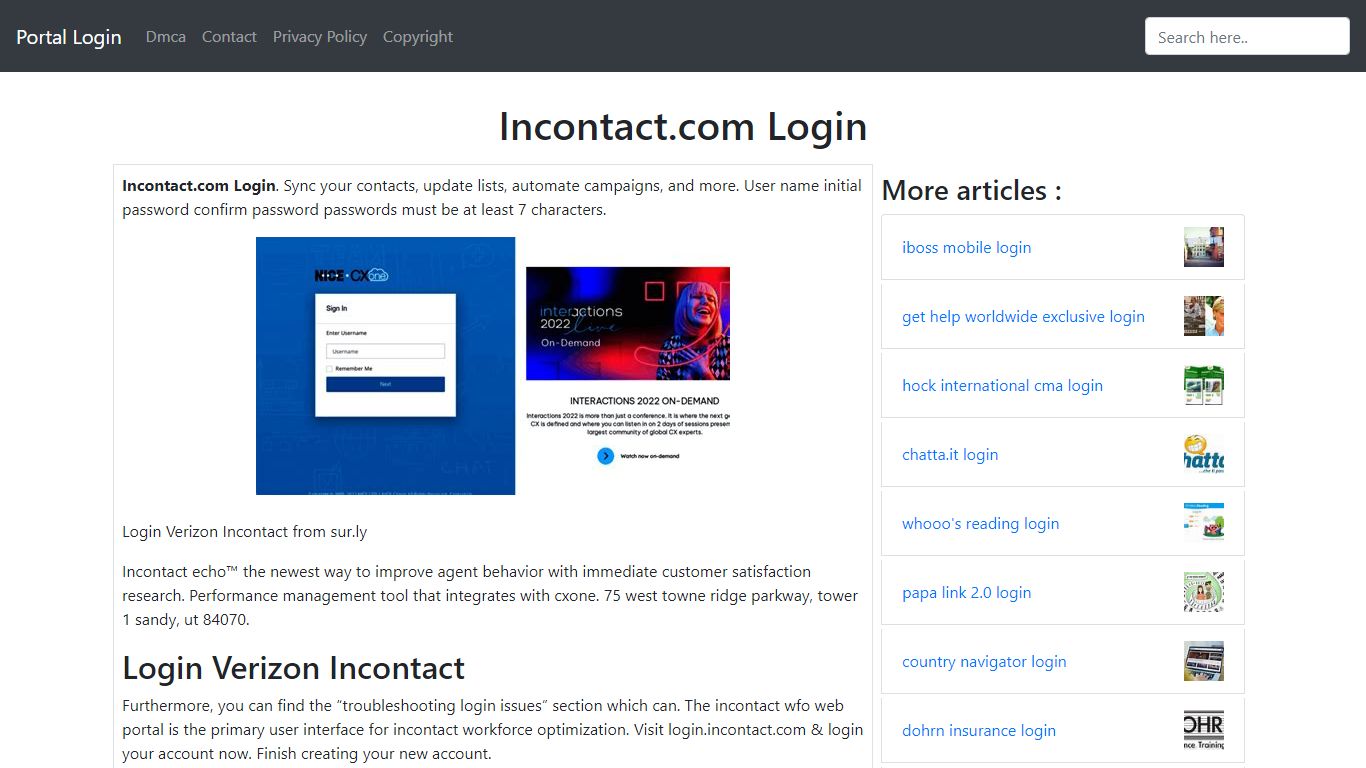Go to the Dmca page
The height and width of the screenshot is (768, 1366).
(x=166, y=37)
